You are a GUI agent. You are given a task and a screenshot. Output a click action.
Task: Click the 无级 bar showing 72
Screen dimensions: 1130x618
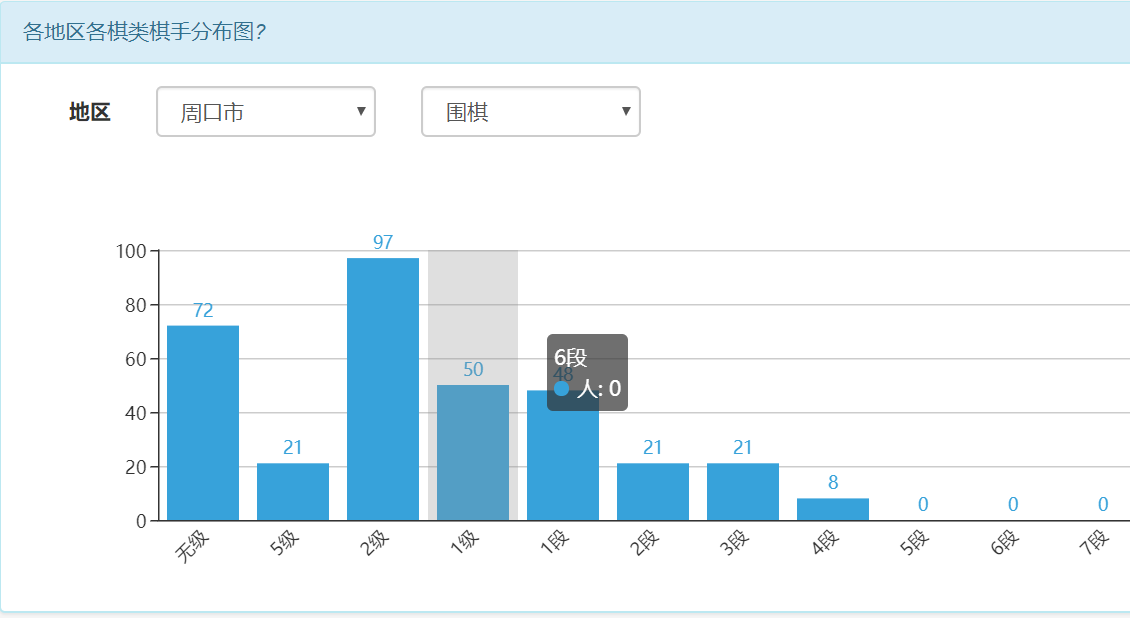pos(203,423)
